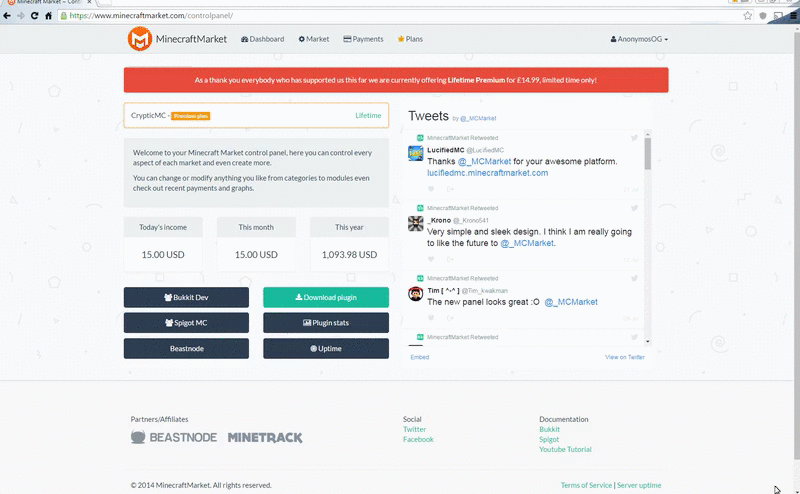Click the This year 1,093.98 USD value

349,255
